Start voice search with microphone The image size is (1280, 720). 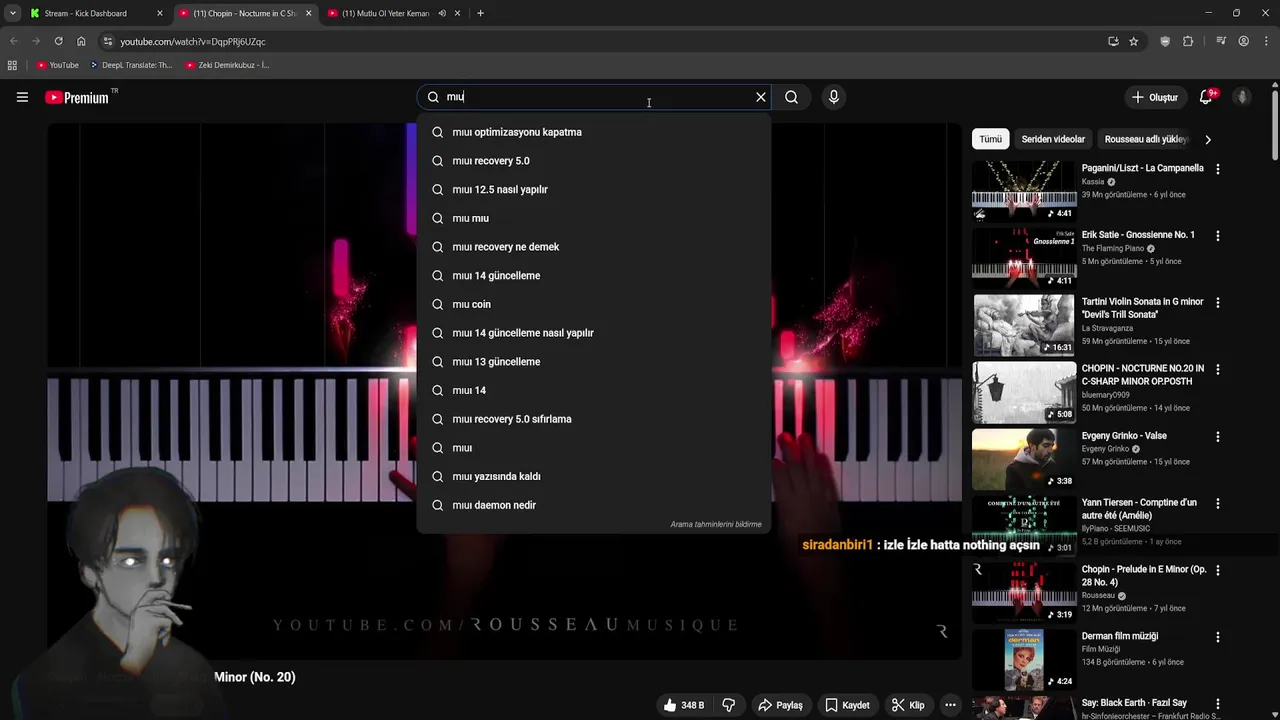pos(833,97)
